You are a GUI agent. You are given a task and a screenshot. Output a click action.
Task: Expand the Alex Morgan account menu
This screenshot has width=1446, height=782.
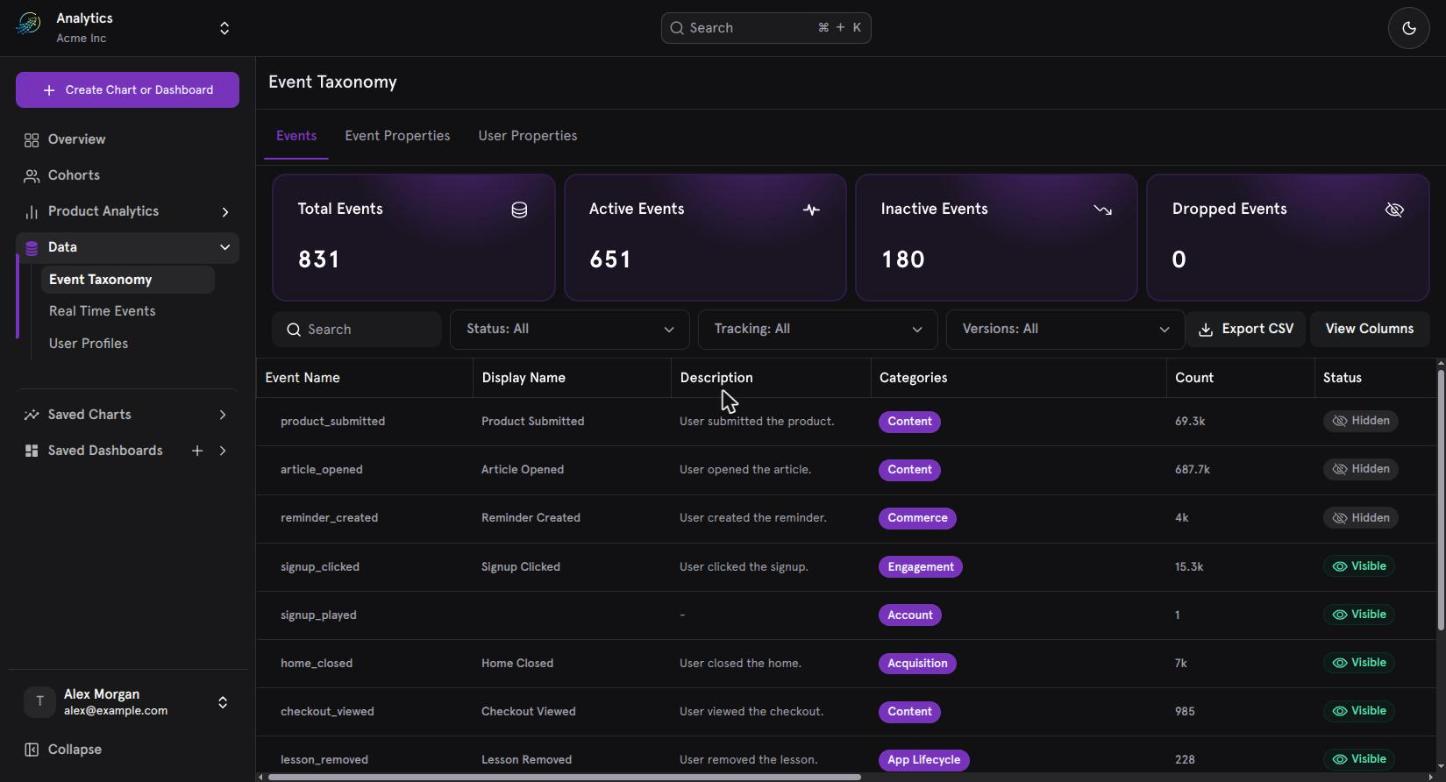click(222, 703)
